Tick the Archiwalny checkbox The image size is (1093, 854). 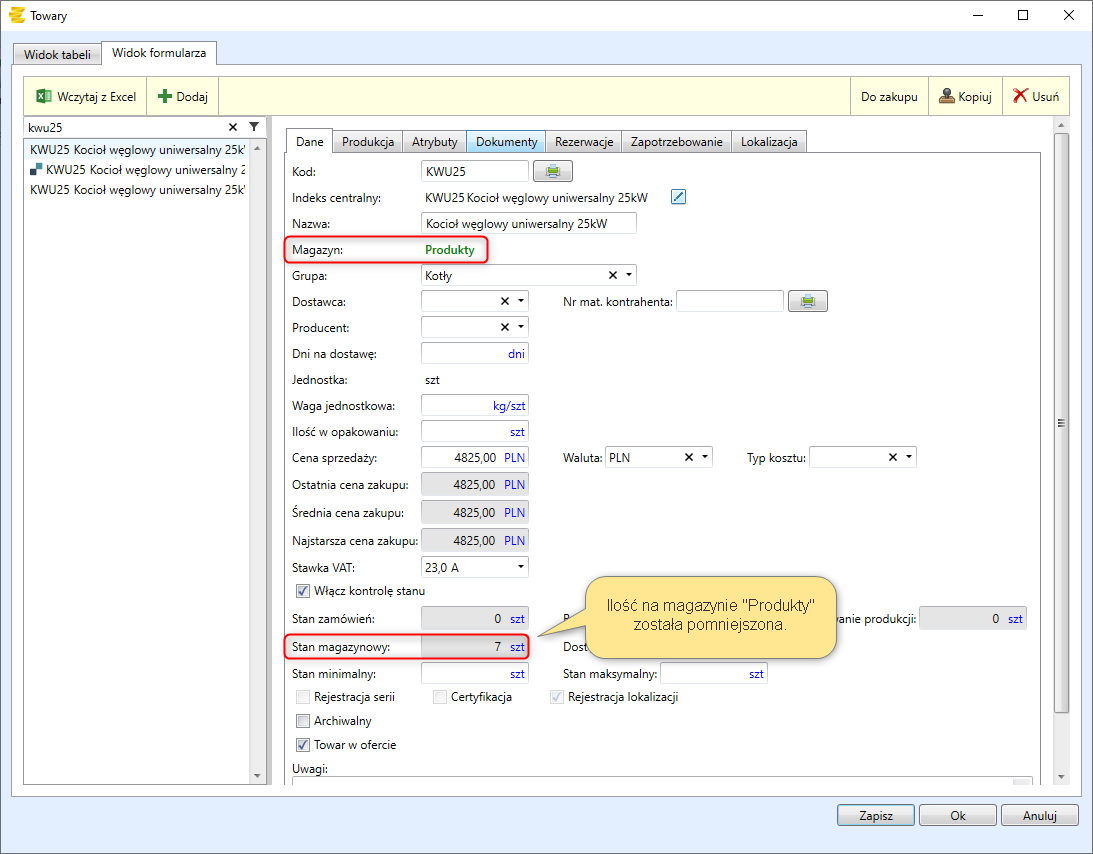304,721
